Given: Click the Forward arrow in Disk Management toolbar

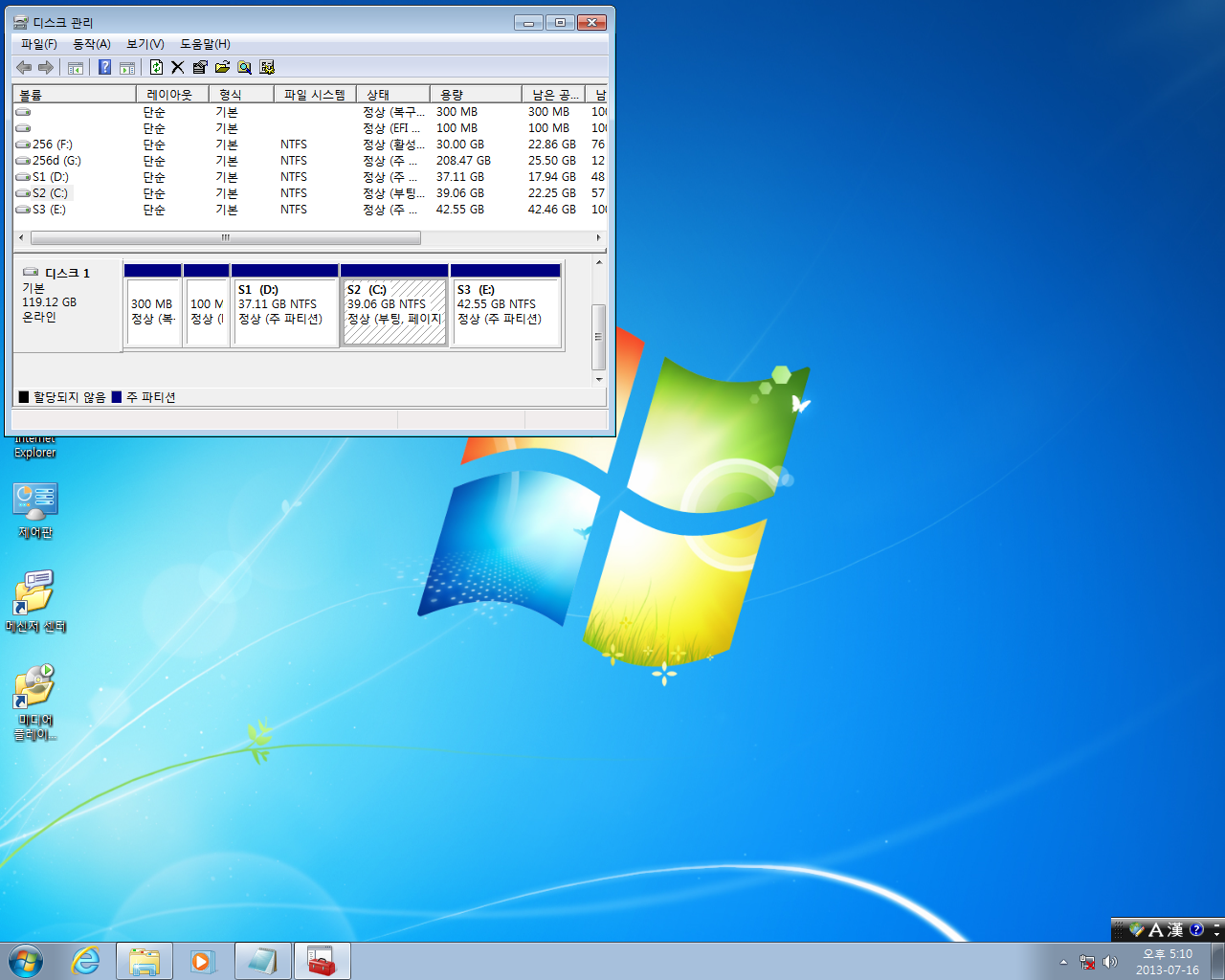Looking at the screenshot, I should click(45, 67).
